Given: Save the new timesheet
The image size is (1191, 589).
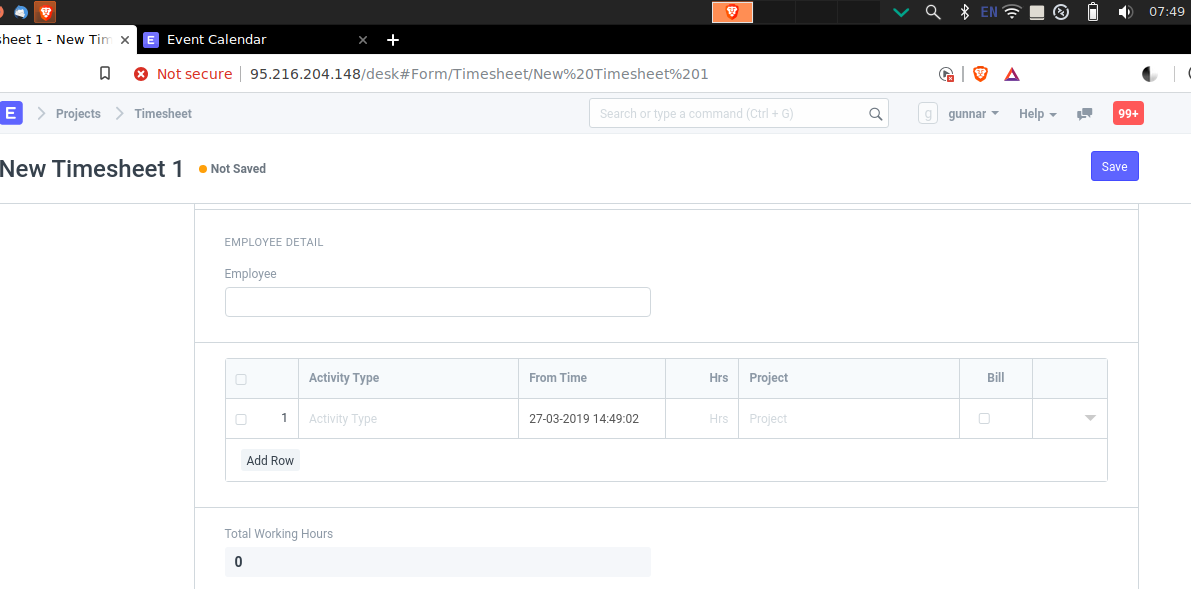Looking at the screenshot, I should point(1114,166).
